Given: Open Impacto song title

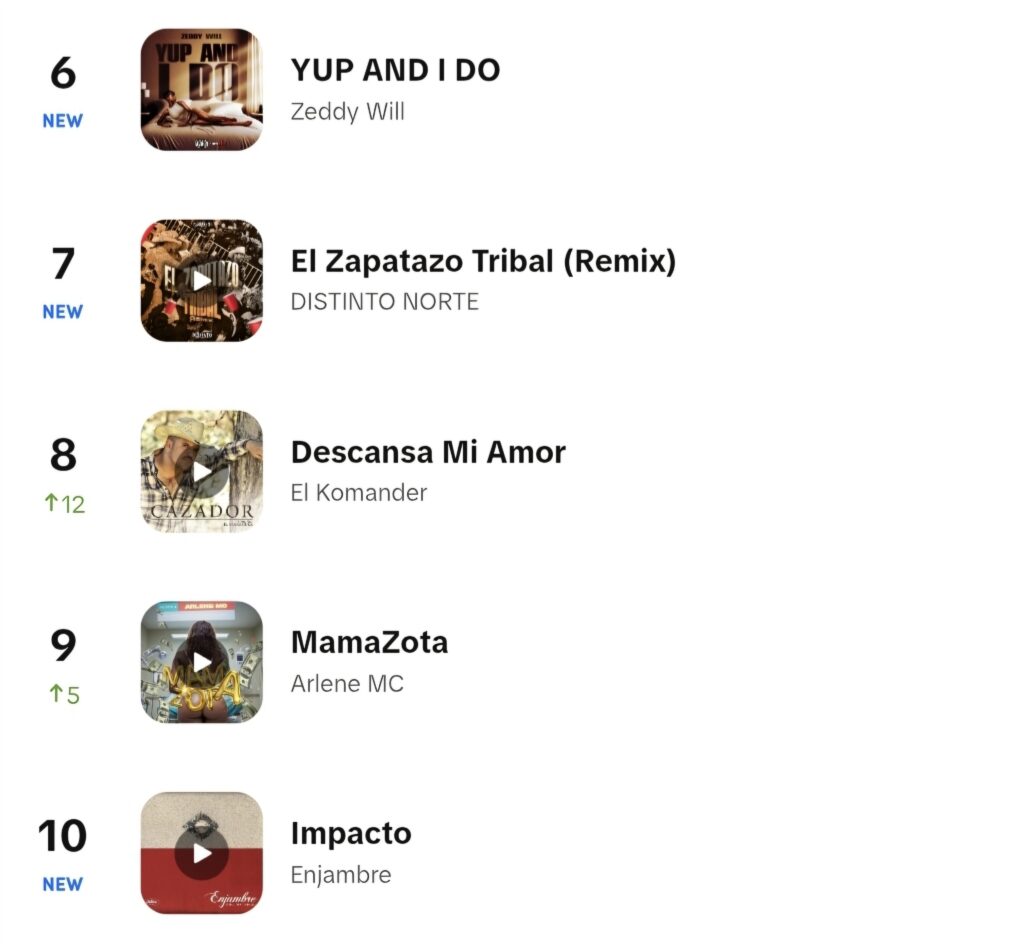Looking at the screenshot, I should click(x=351, y=834).
